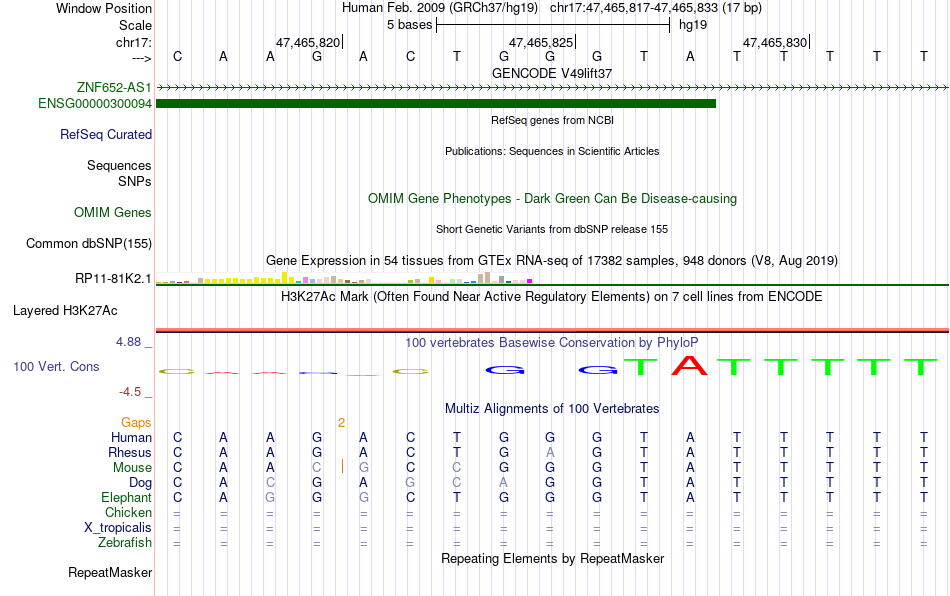Click 100 vertebrates Basewise Conservation by PhyloP title
Screen dimensions: 950x596
552,343
